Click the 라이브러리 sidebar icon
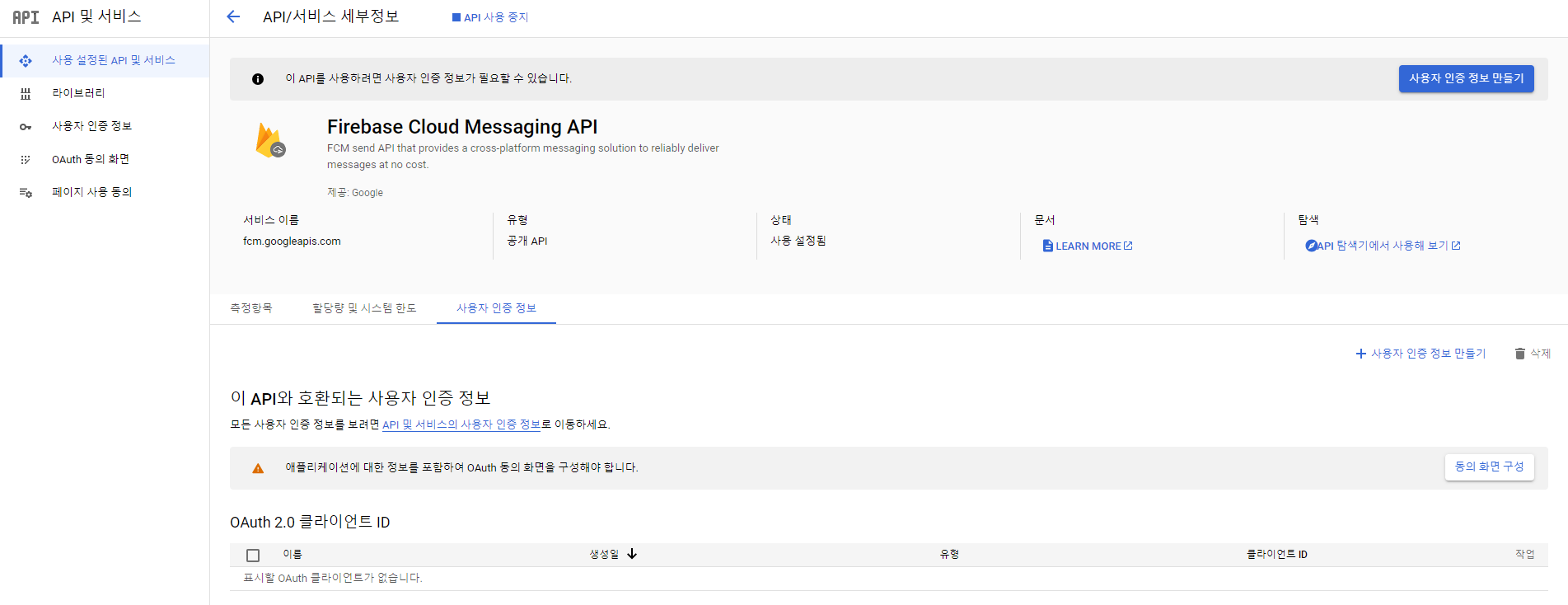Image resolution: width=1568 pixels, height=605 pixels. [26, 93]
